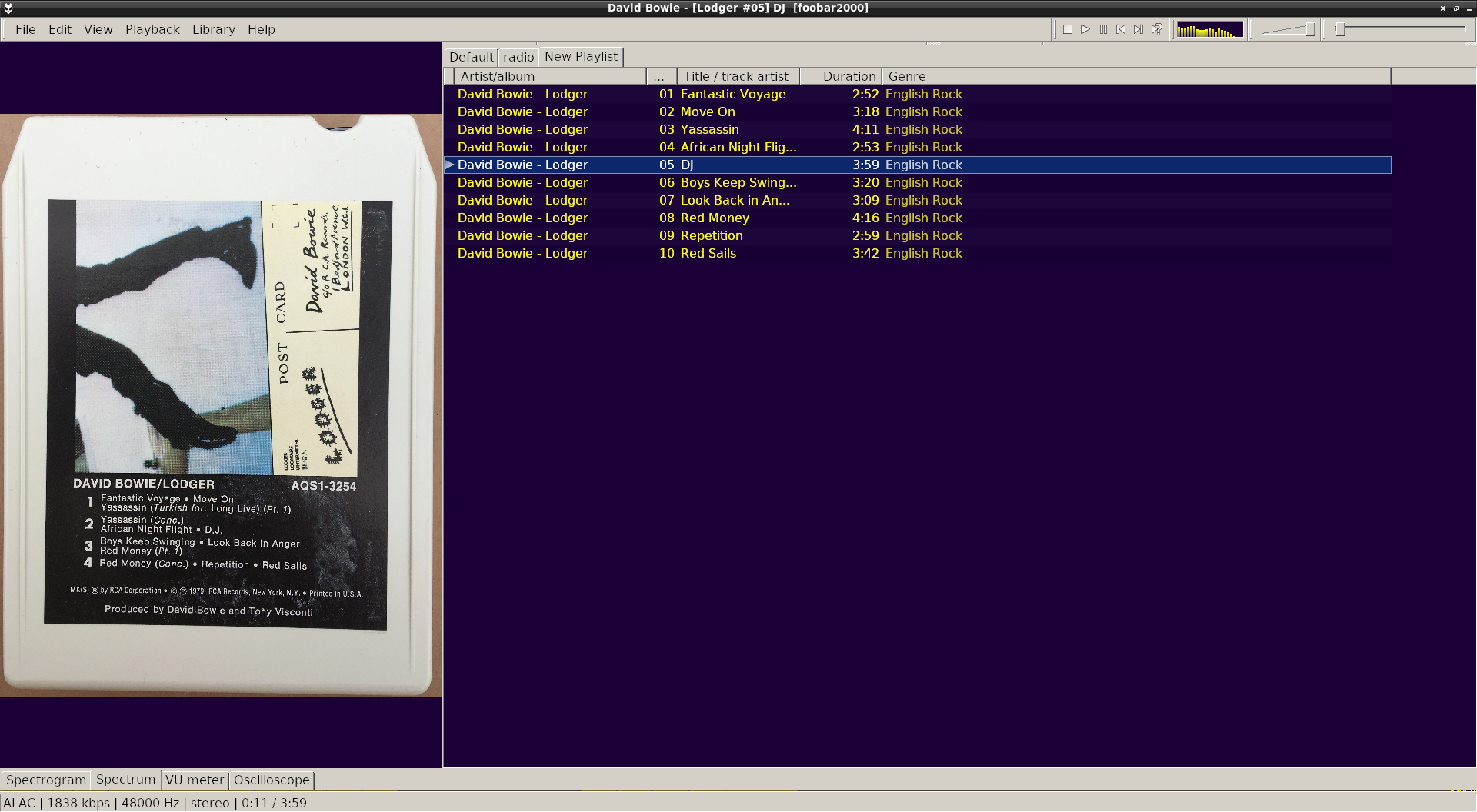Screen dimensions: 1477x812
Task: Pause the track with Pause button
Action: pyautogui.click(x=1103, y=29)
